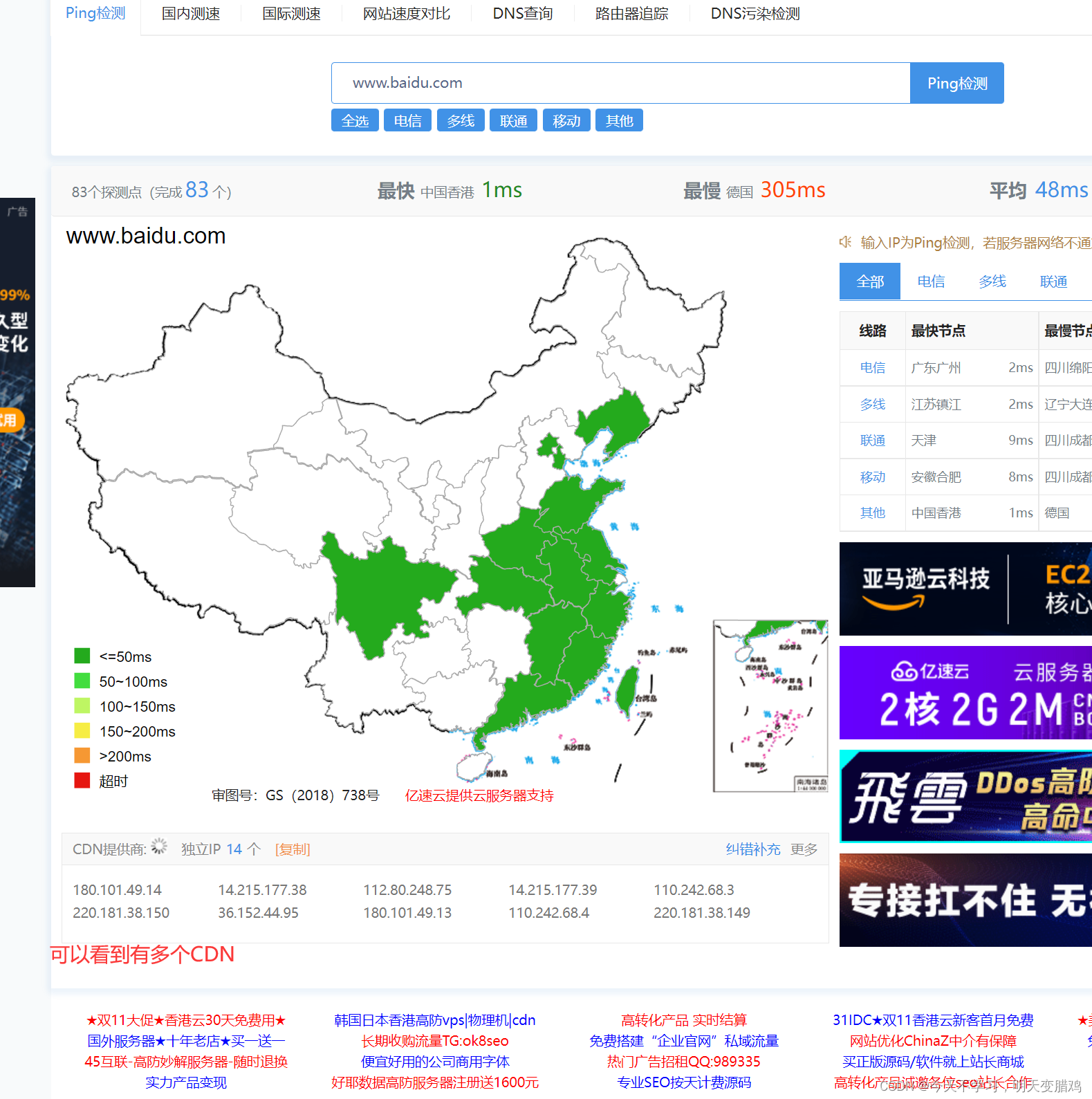Click the 其他 row link in line table

pos(873,513)
